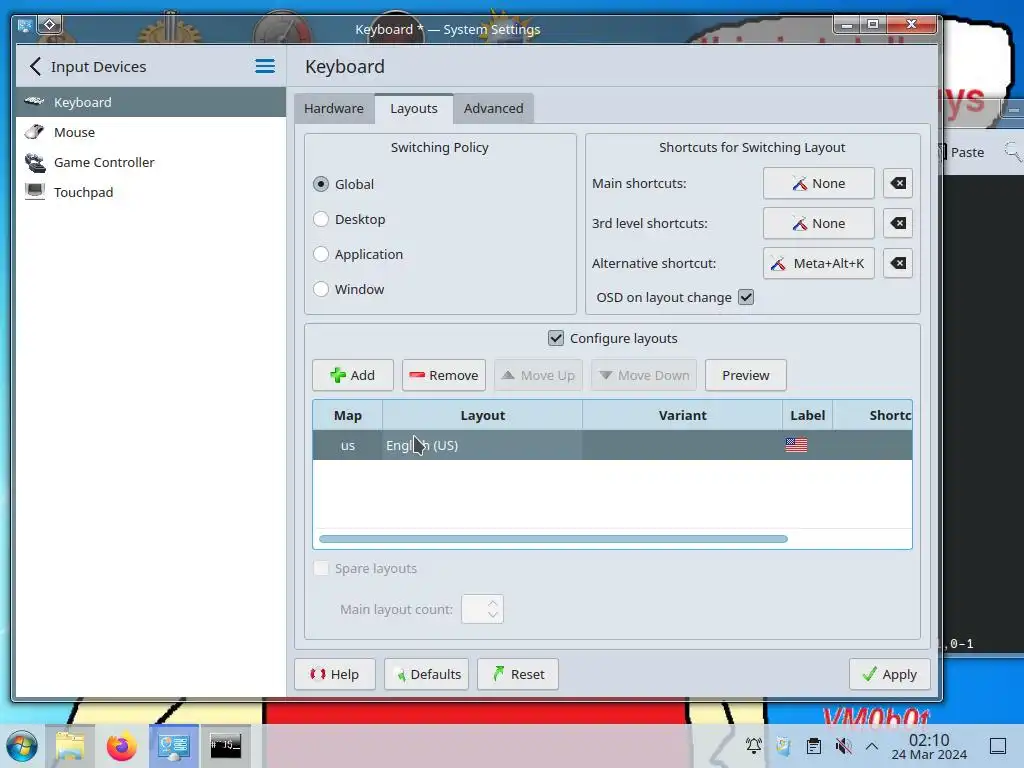Open Touchpad settings

[151, 192]
